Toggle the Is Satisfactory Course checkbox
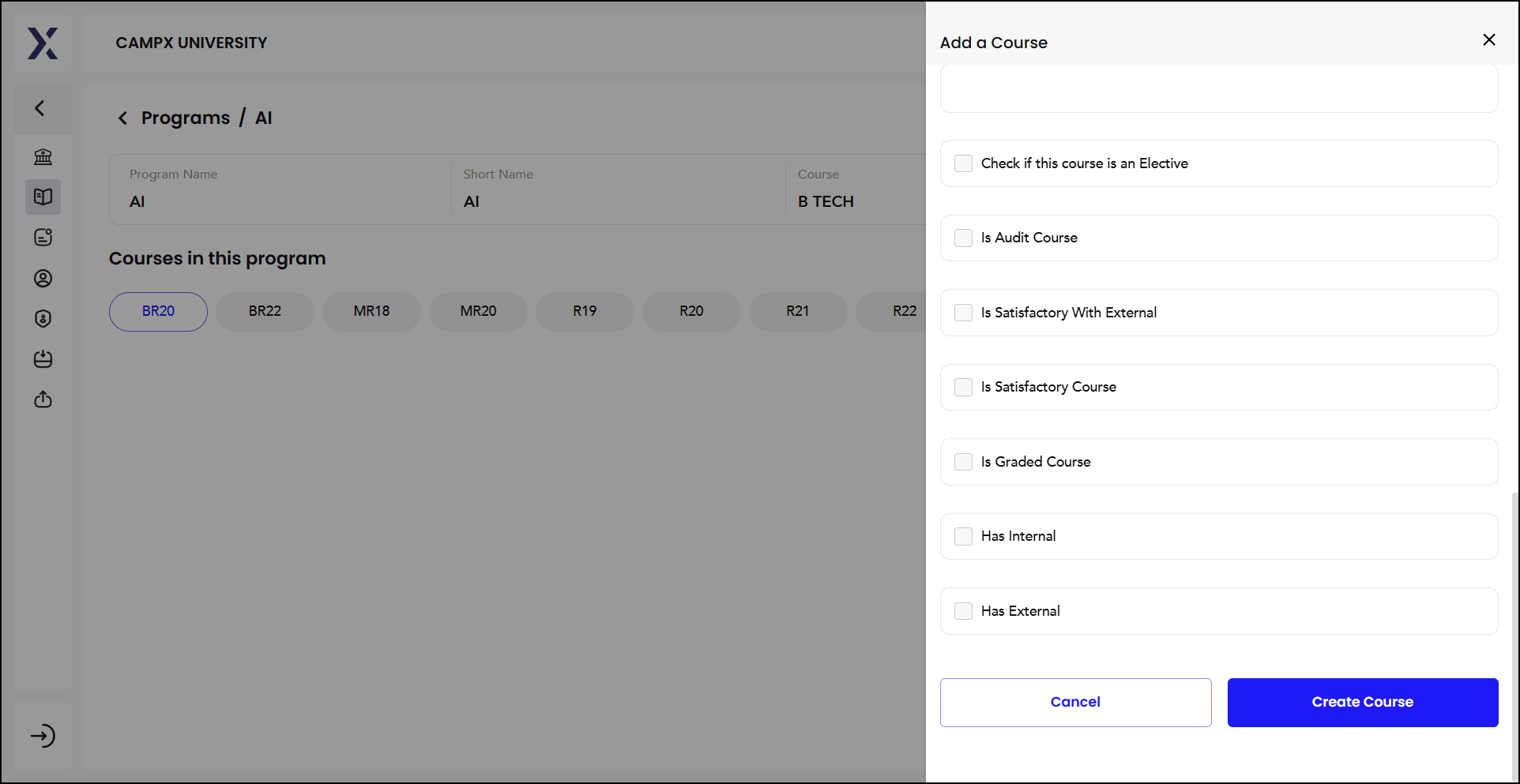The image size is (1520, 784). click(x=963, y=387)
